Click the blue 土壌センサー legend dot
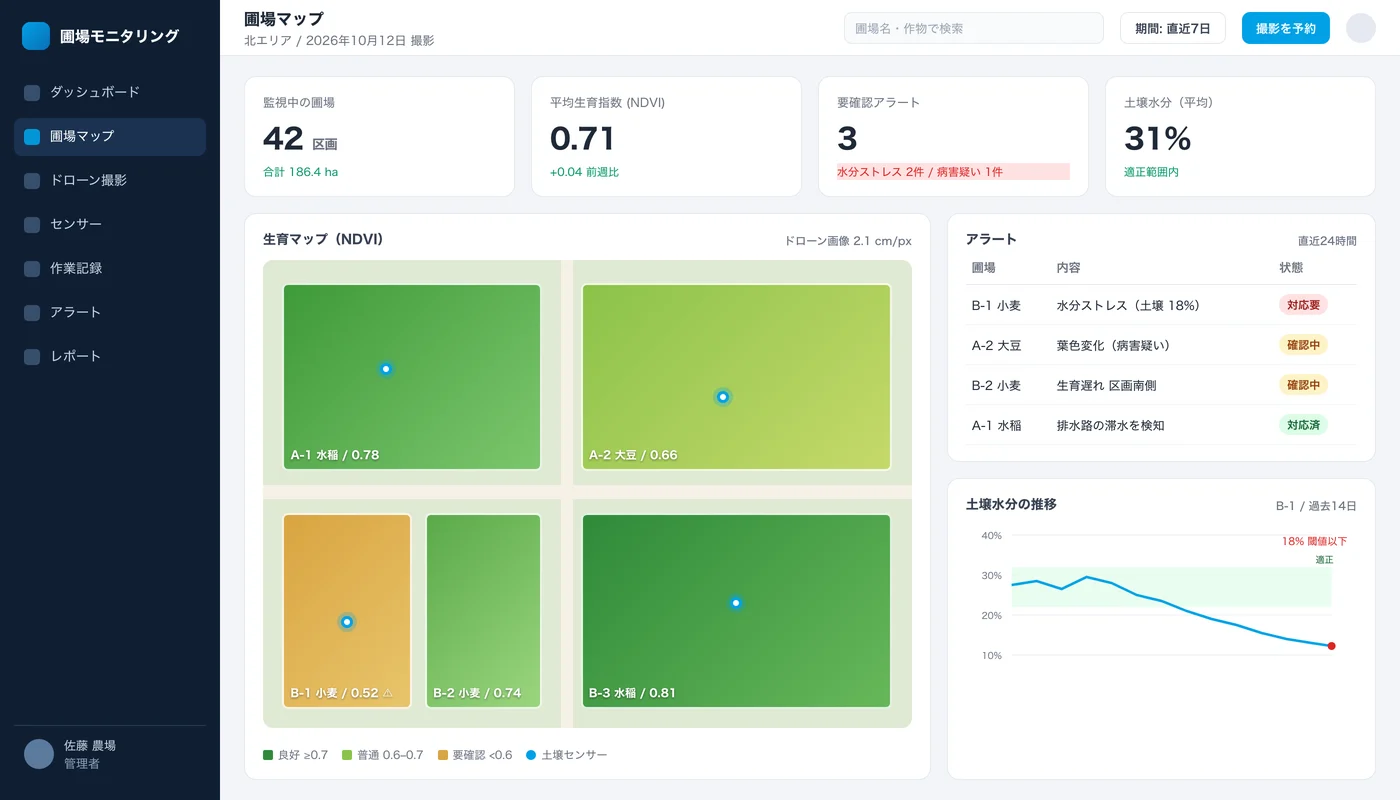This screenshot has width=1400, height=800. tap(531, 755)
